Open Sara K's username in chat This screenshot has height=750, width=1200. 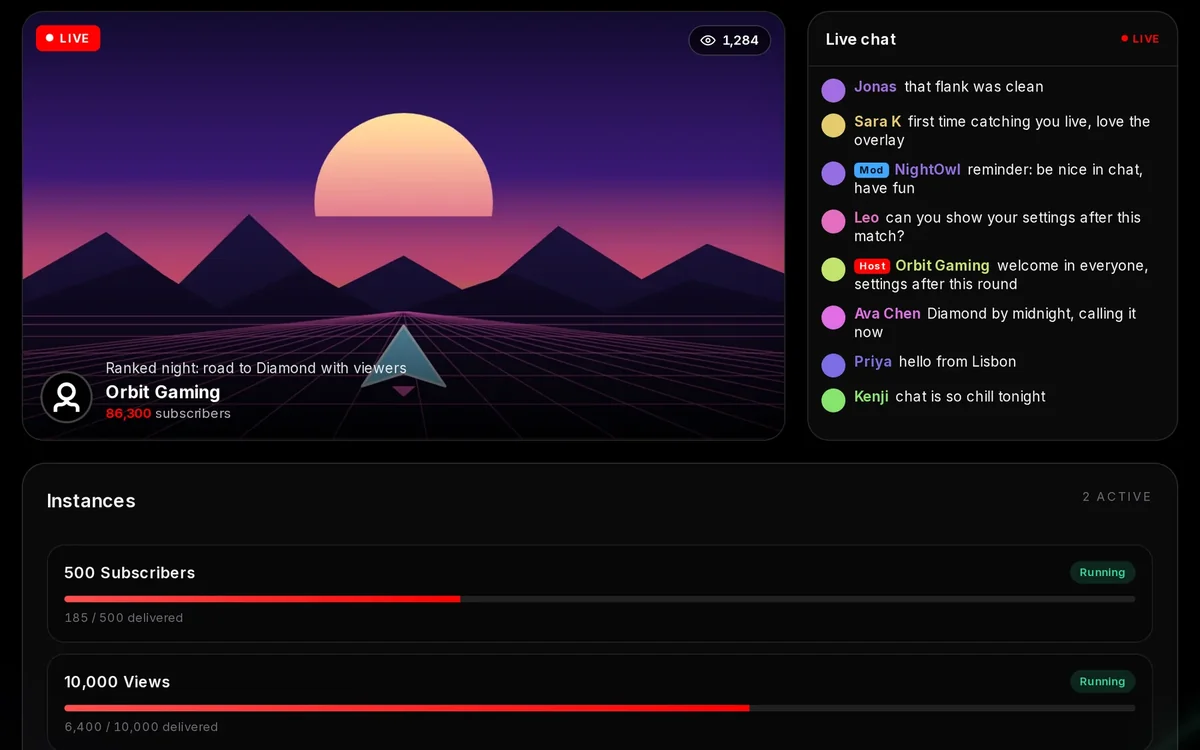click(877, 121)
